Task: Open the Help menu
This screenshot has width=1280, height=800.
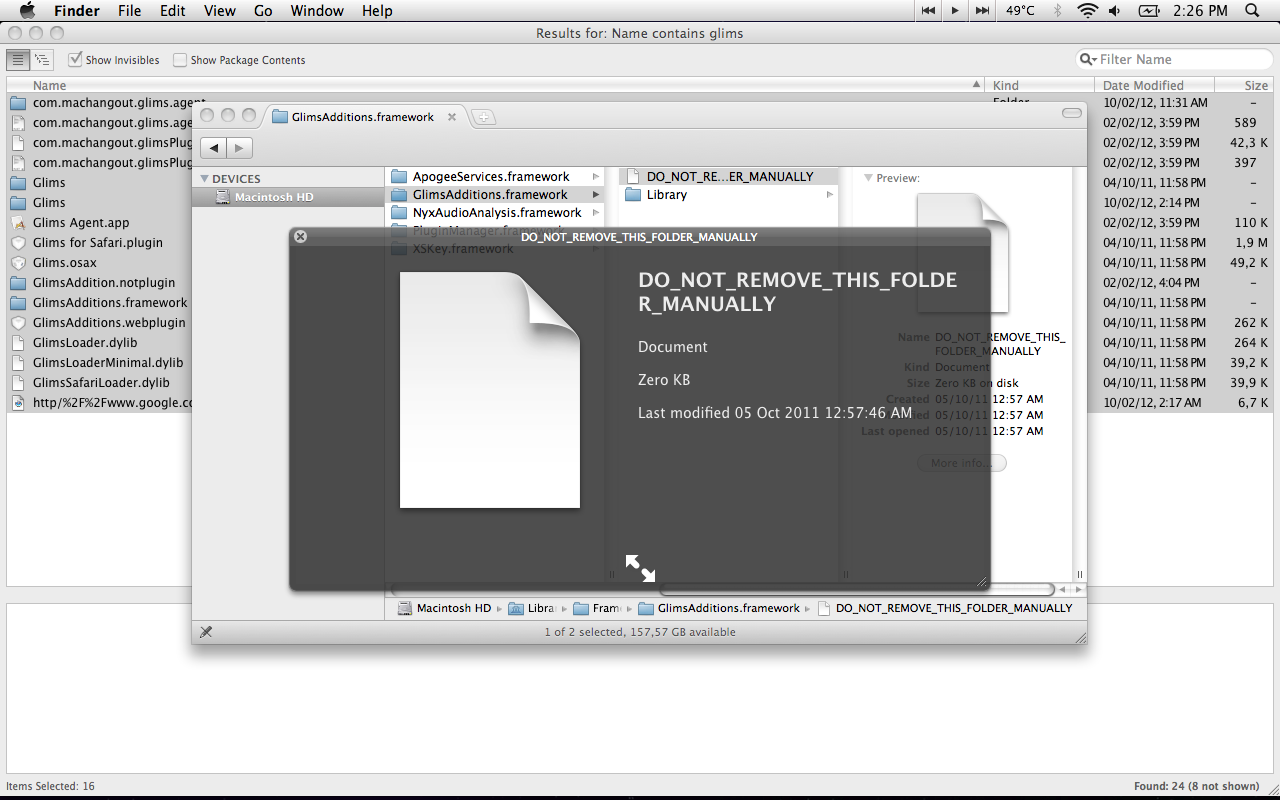Action: pos(377,11)
